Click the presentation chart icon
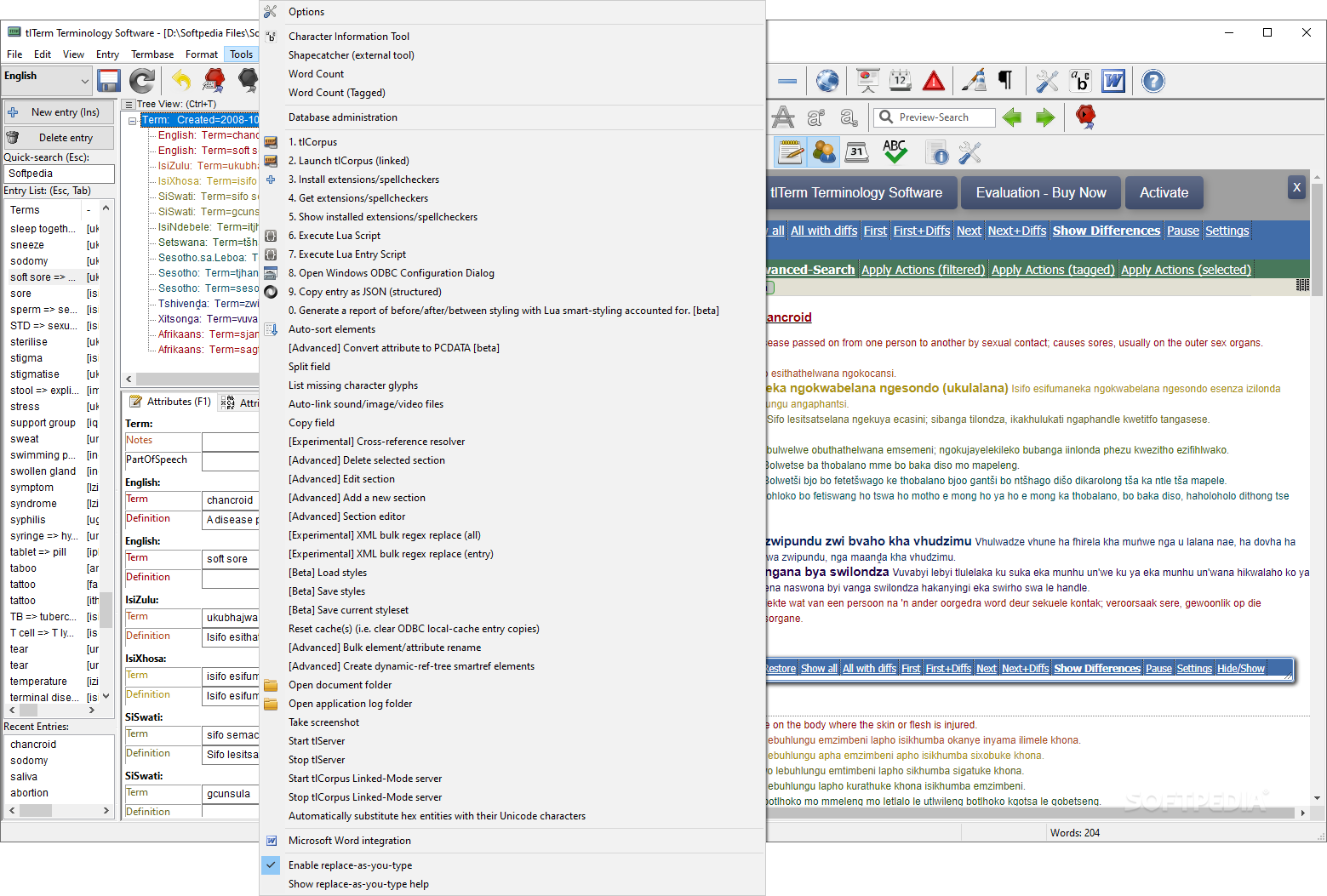 pos(868,81)
